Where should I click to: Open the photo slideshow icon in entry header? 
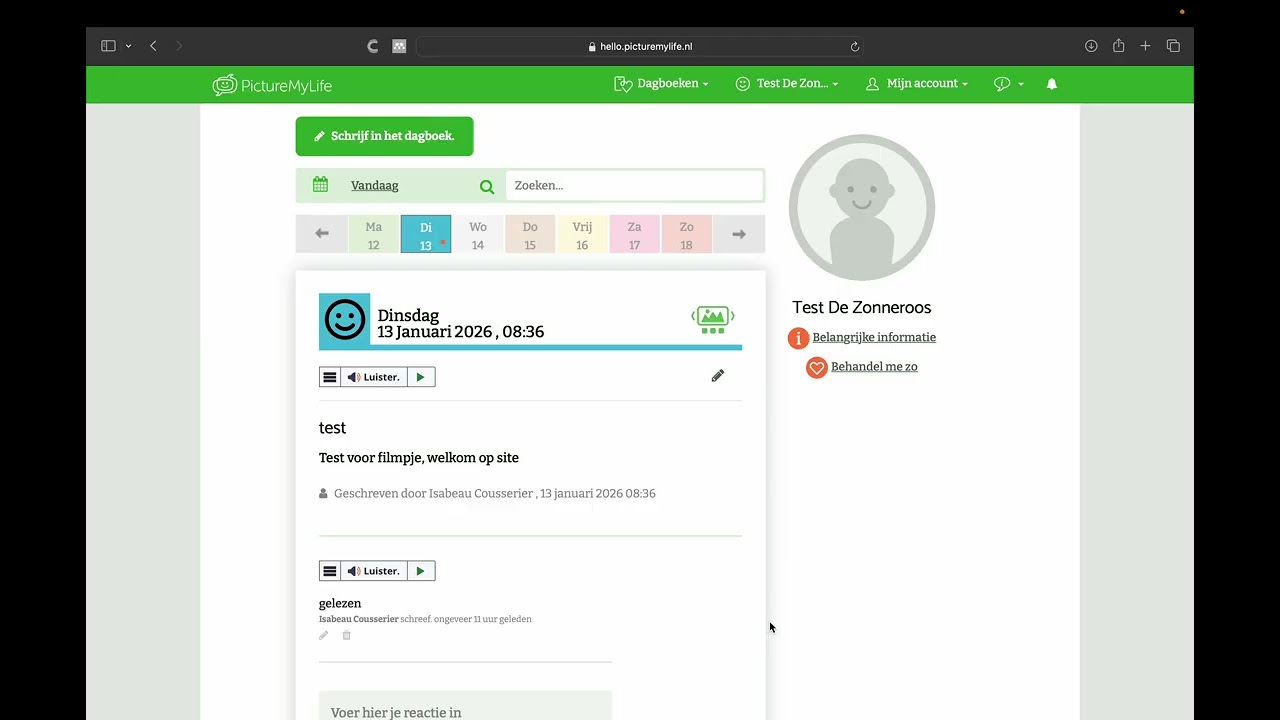pos(713,318)
